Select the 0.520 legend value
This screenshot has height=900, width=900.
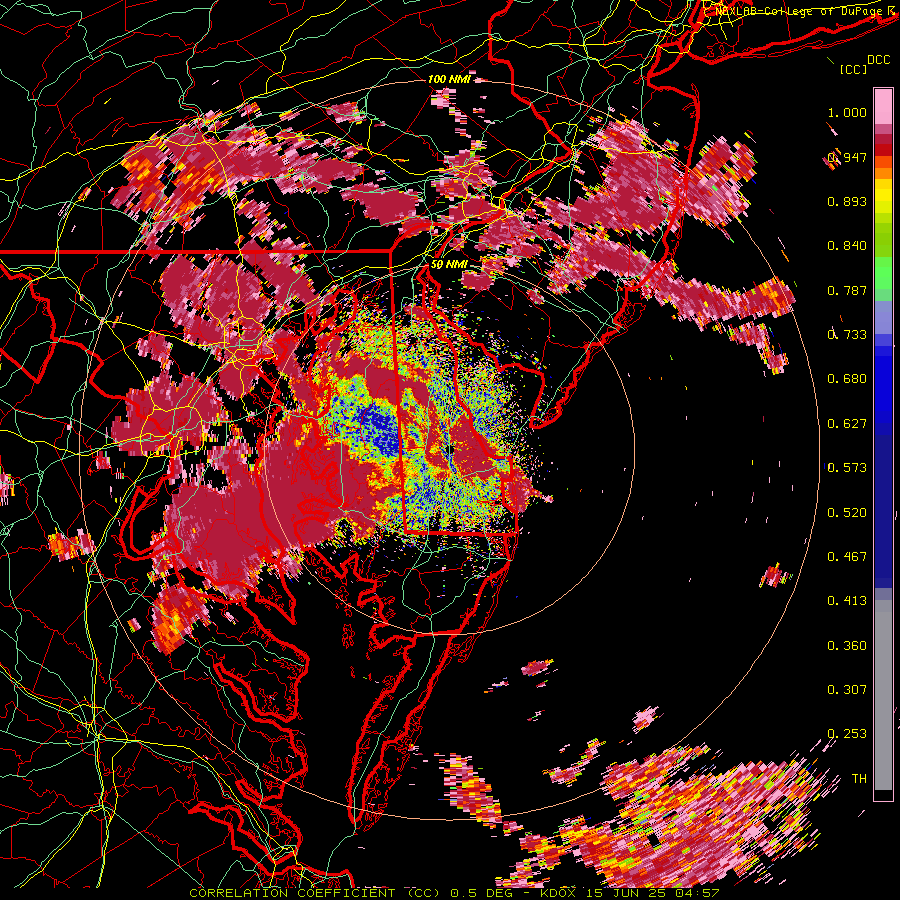tap(847, 513)
